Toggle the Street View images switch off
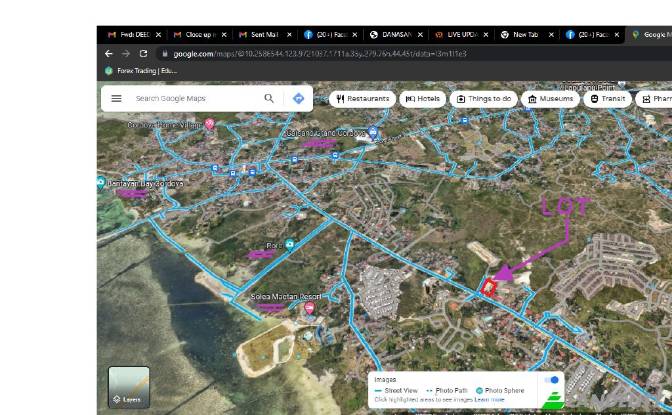 point(551,380)
